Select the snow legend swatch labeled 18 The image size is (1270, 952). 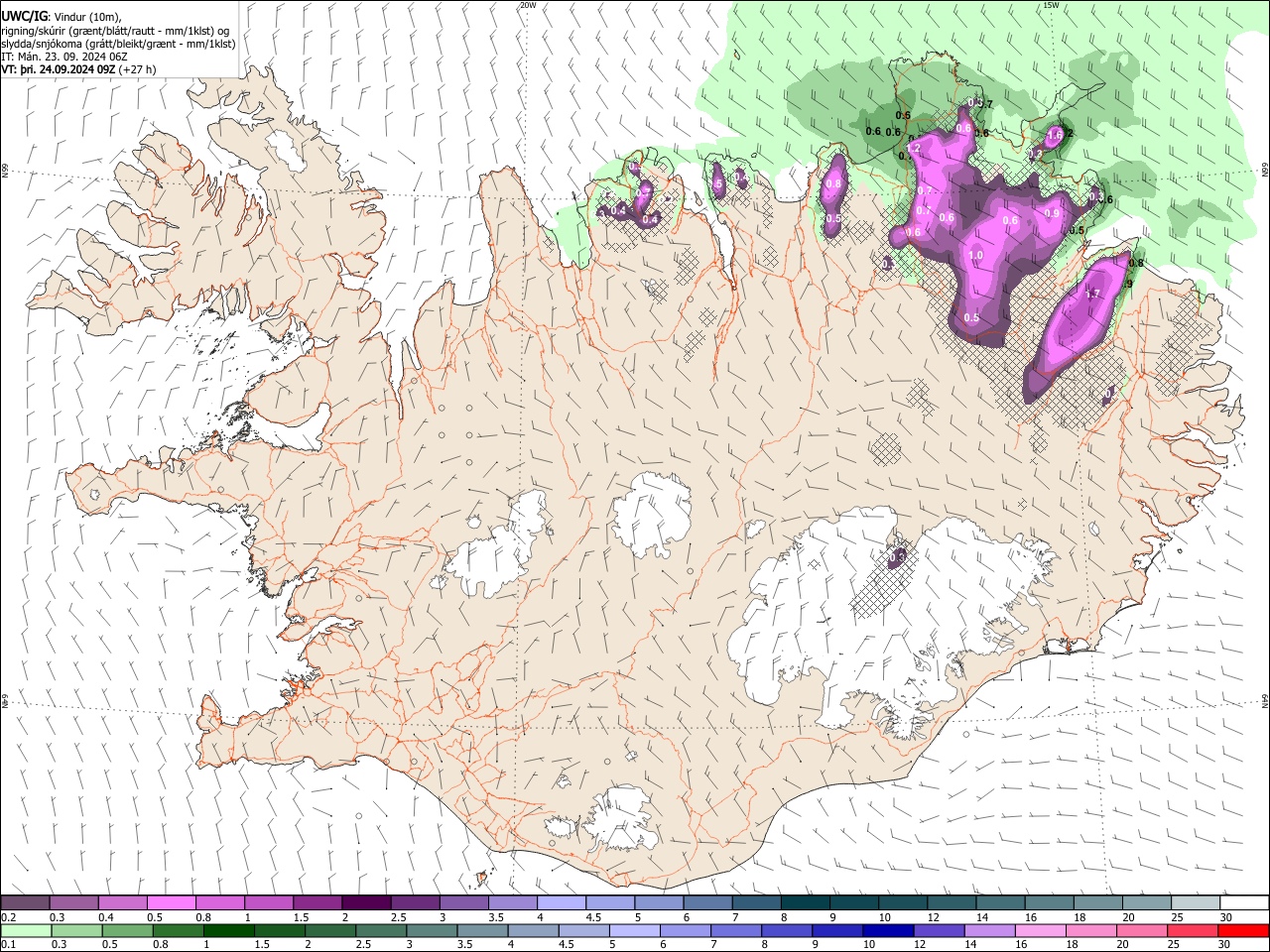pos(1098,903)
